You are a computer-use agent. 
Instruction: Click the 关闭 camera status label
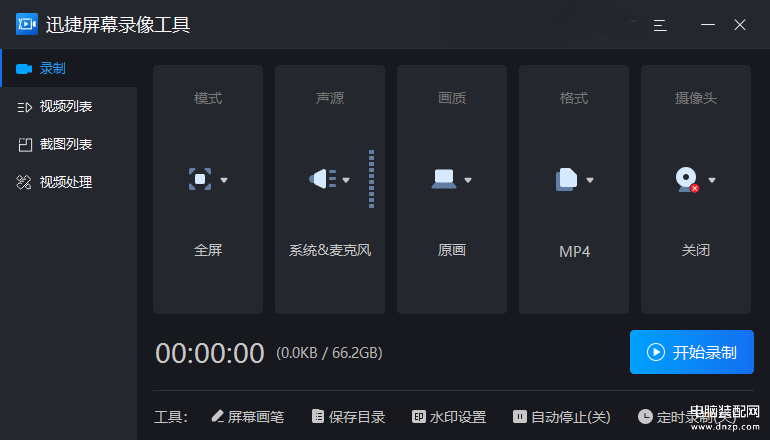[696, 250]
